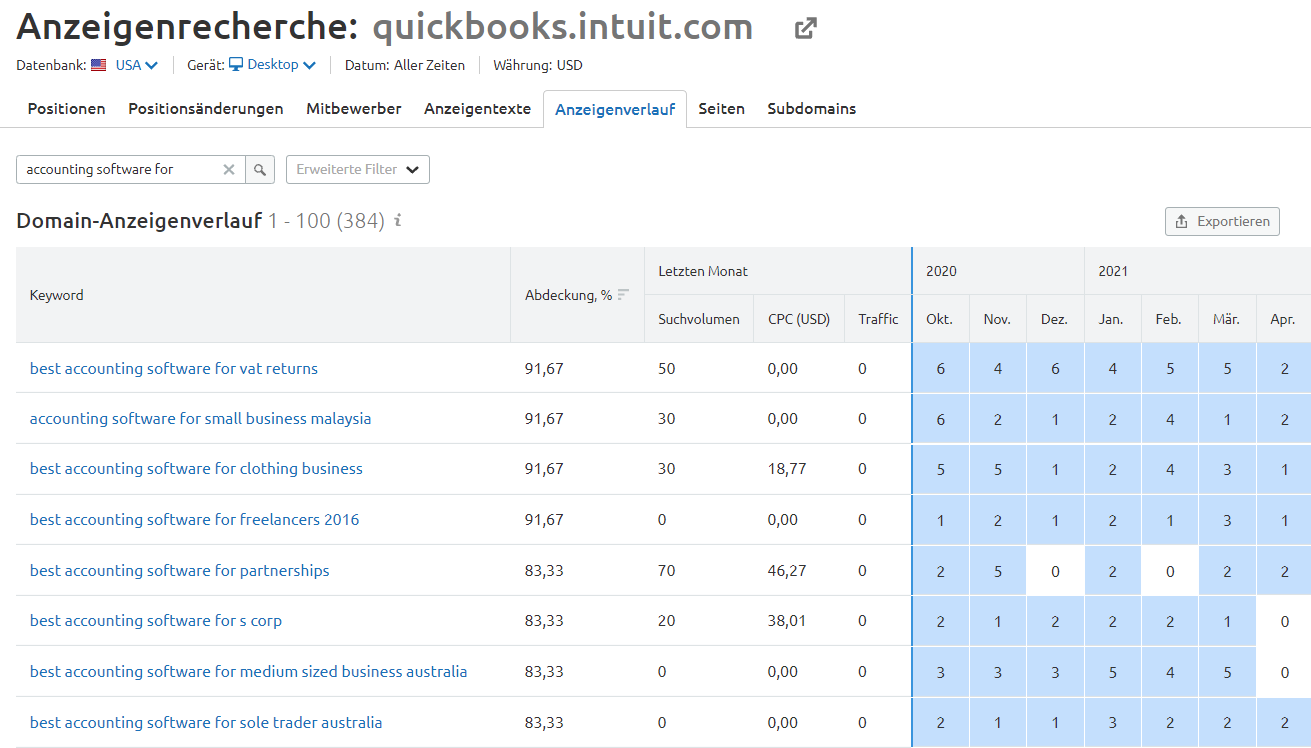Expand the Erweiterte Filter dropdown

pyautogui.click(x=358, y=170)
